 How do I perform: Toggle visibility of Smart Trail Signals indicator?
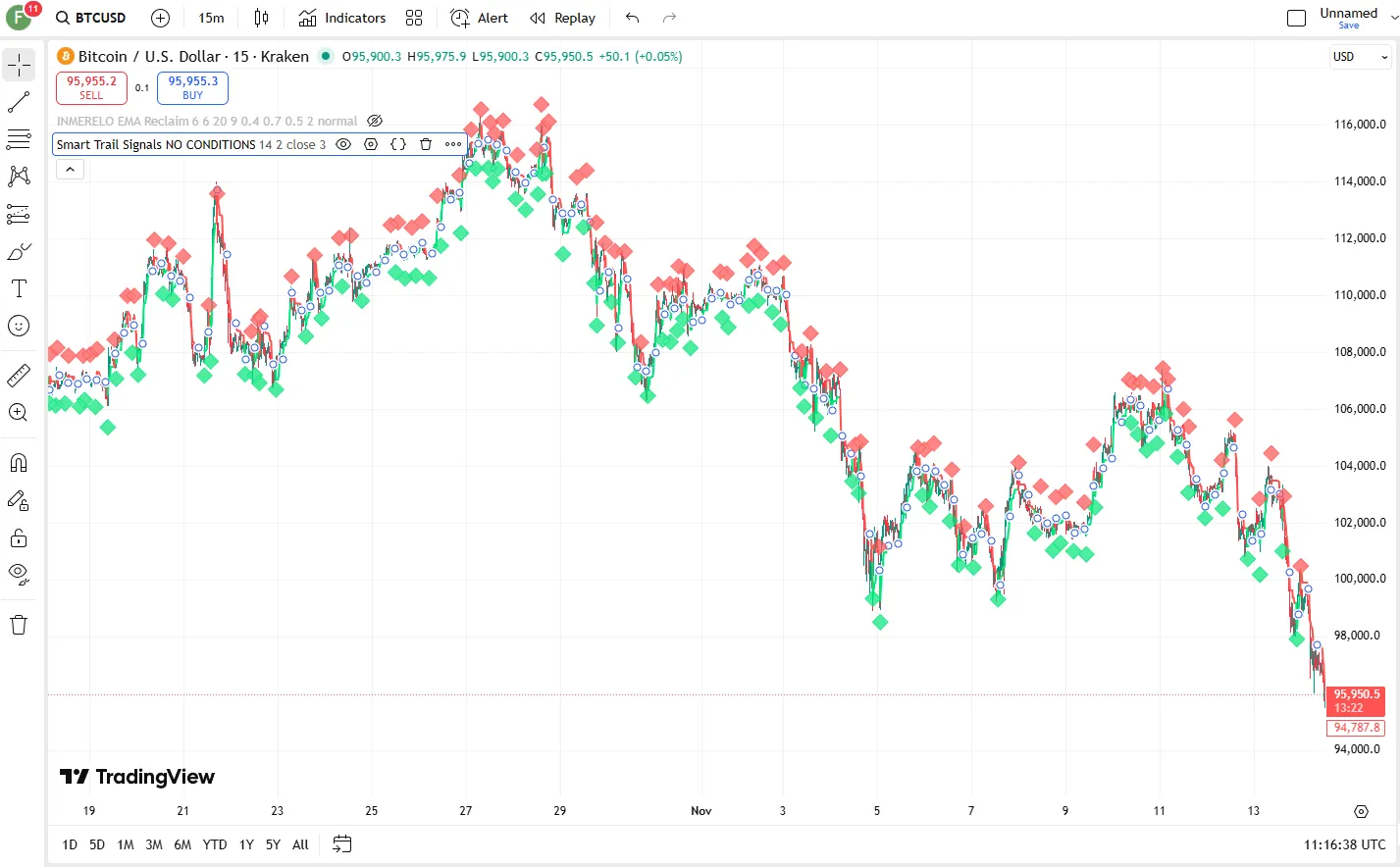tap(343, 144)
